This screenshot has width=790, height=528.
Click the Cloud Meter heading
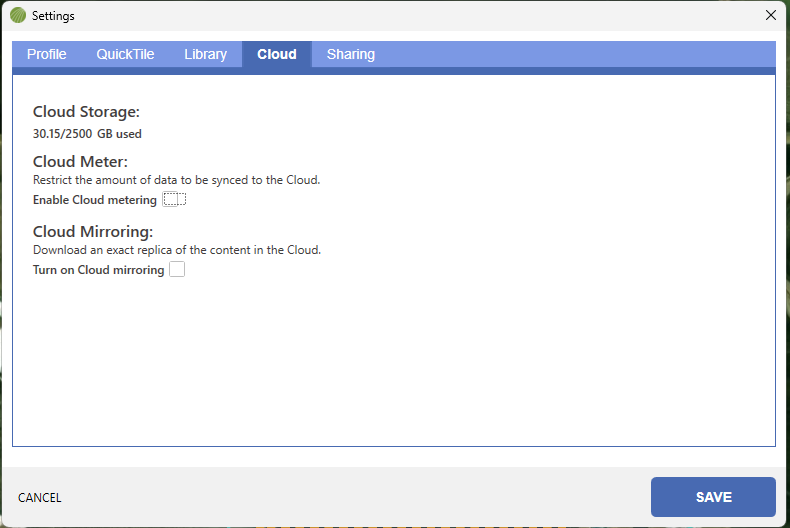80,162
